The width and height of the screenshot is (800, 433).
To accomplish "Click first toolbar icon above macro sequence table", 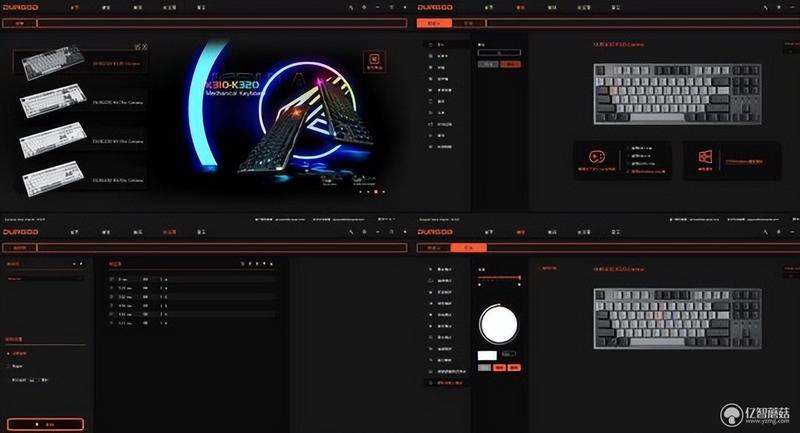I will (x=242, y=264).
